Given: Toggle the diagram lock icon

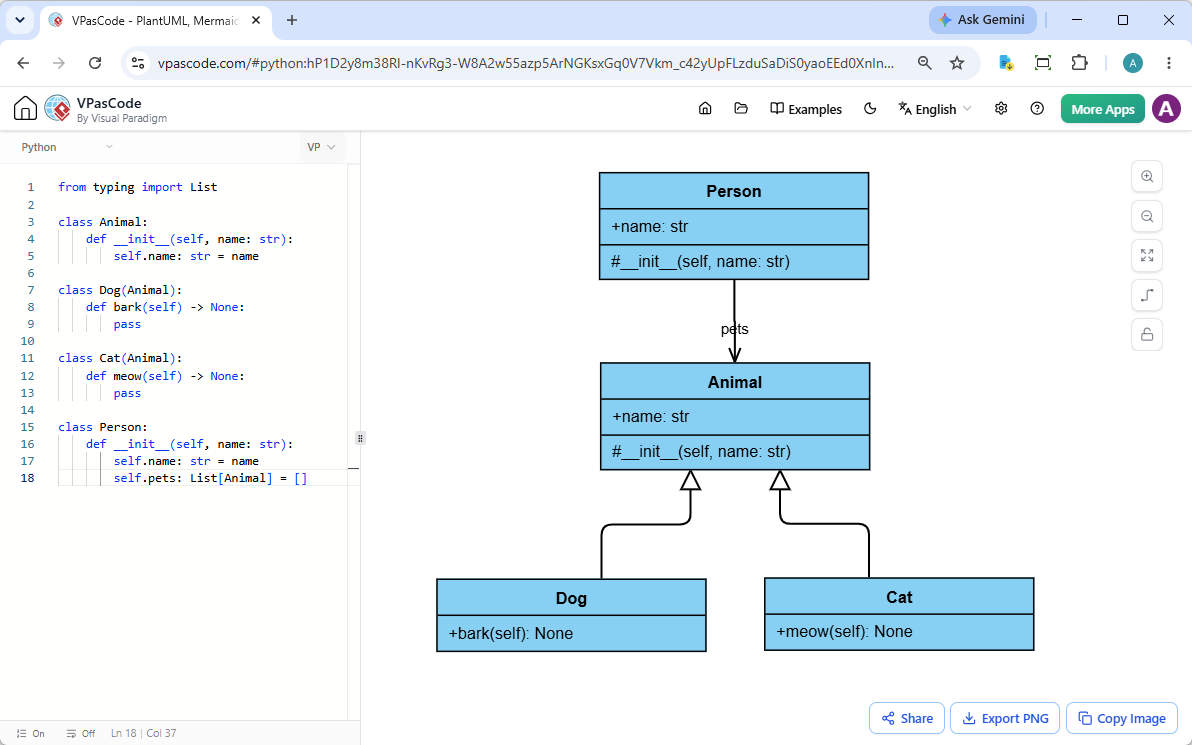Looking at the screenshot, I should tap(1147, 334).
